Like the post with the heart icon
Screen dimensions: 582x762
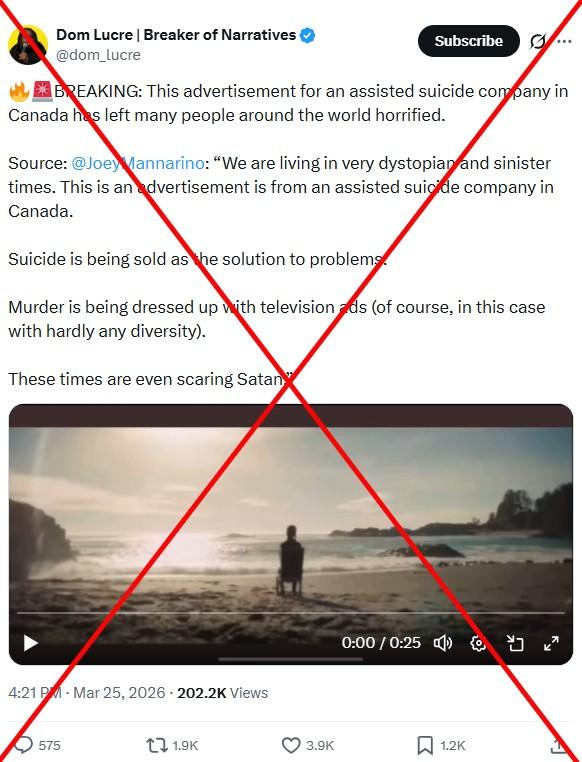coord(291,745)
